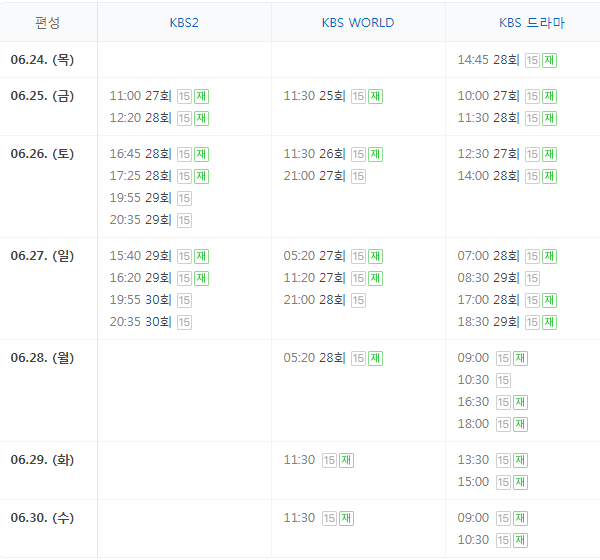The image size is (600, 560).
Task: Select the 06.30. (수) date row label
Action: [42, 518]
